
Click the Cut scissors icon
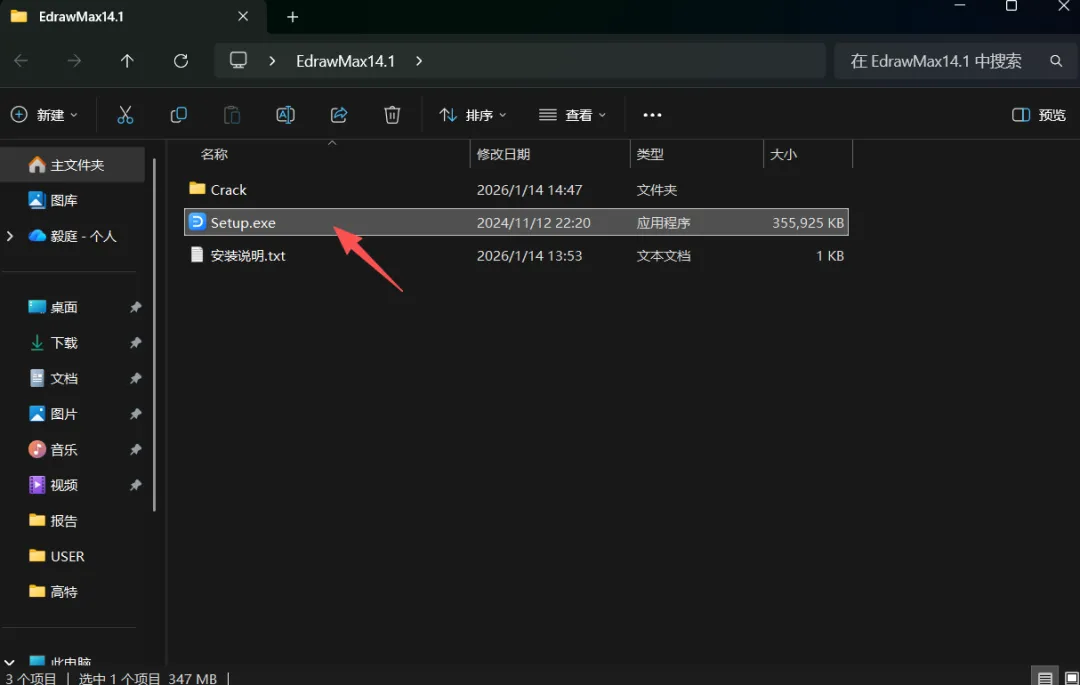pyautogui.click(x=125, y=115)
